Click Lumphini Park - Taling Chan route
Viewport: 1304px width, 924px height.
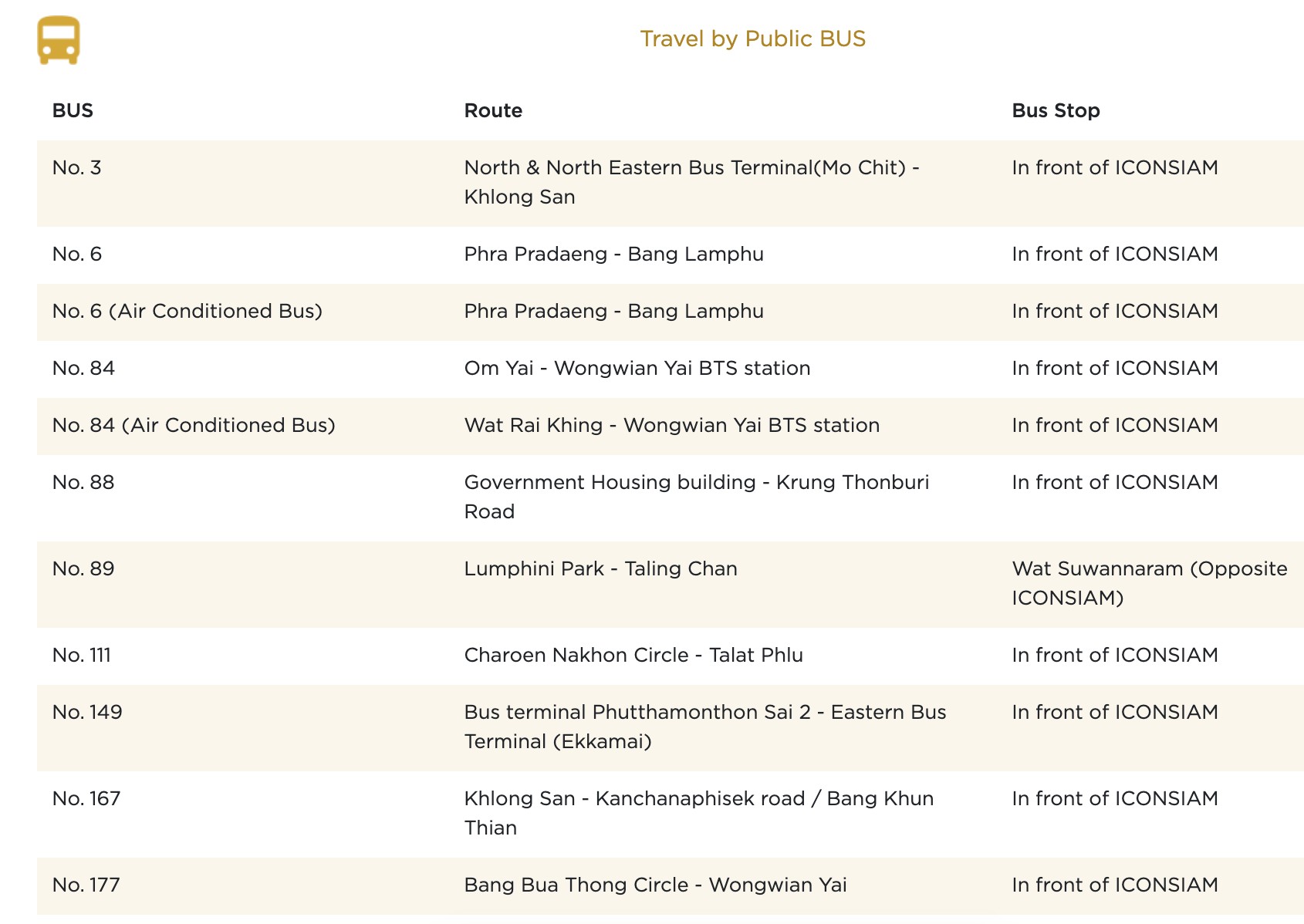click(600, 568)
